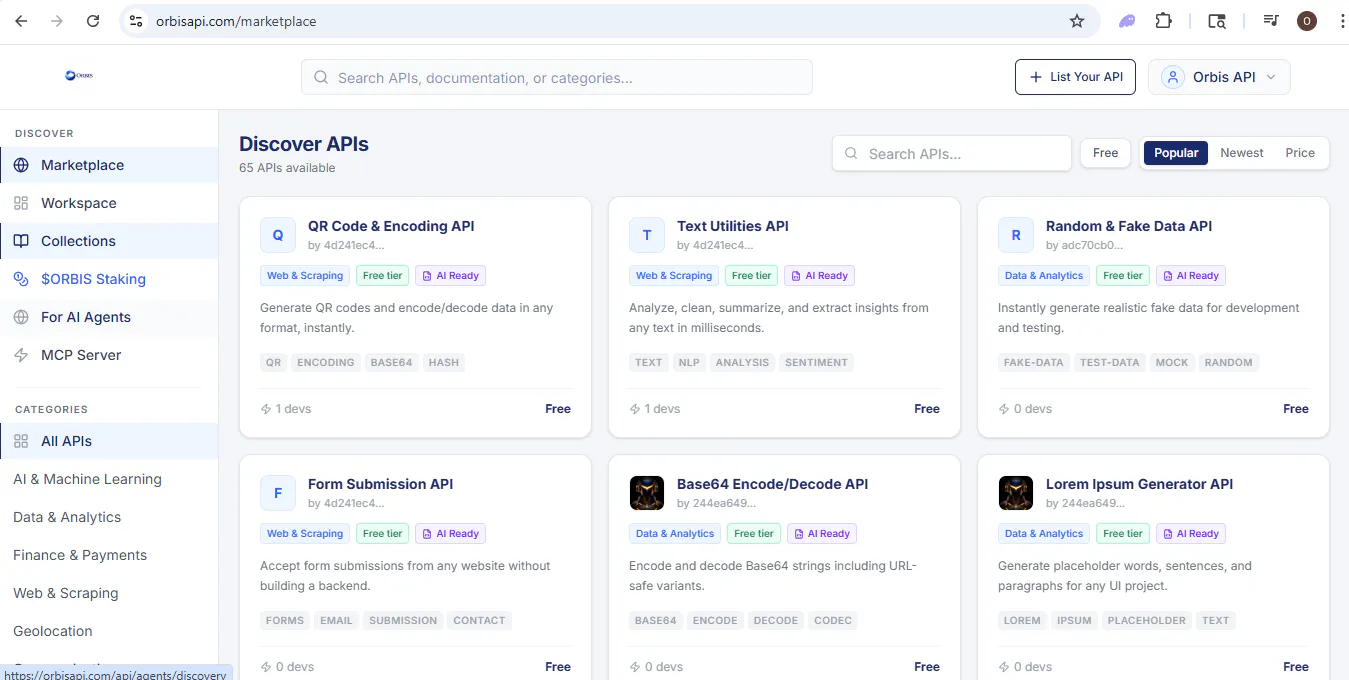Open the media control icon in toolbar
This screenshot has height=680, width=1349.
pyautogui.click(x=1271, y=21)
